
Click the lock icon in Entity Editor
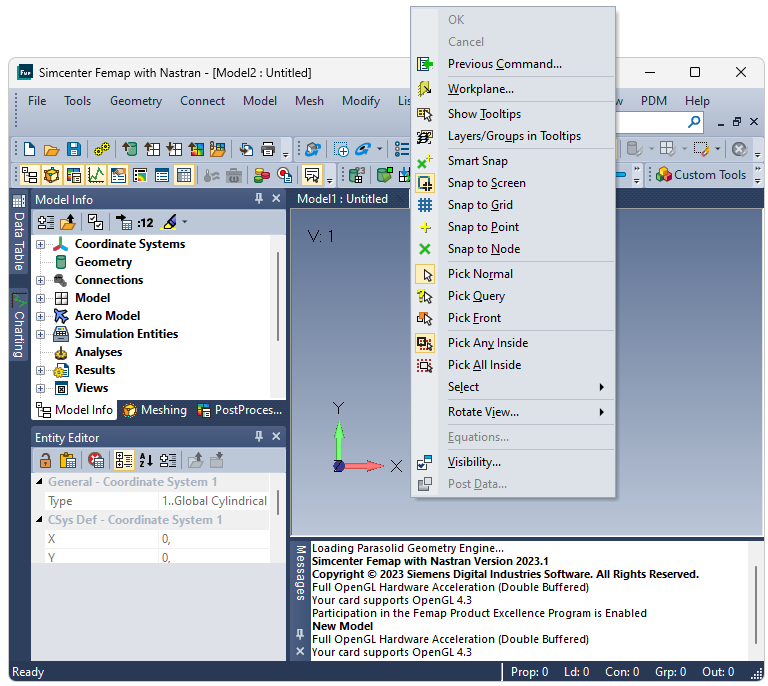coord(45,460)
